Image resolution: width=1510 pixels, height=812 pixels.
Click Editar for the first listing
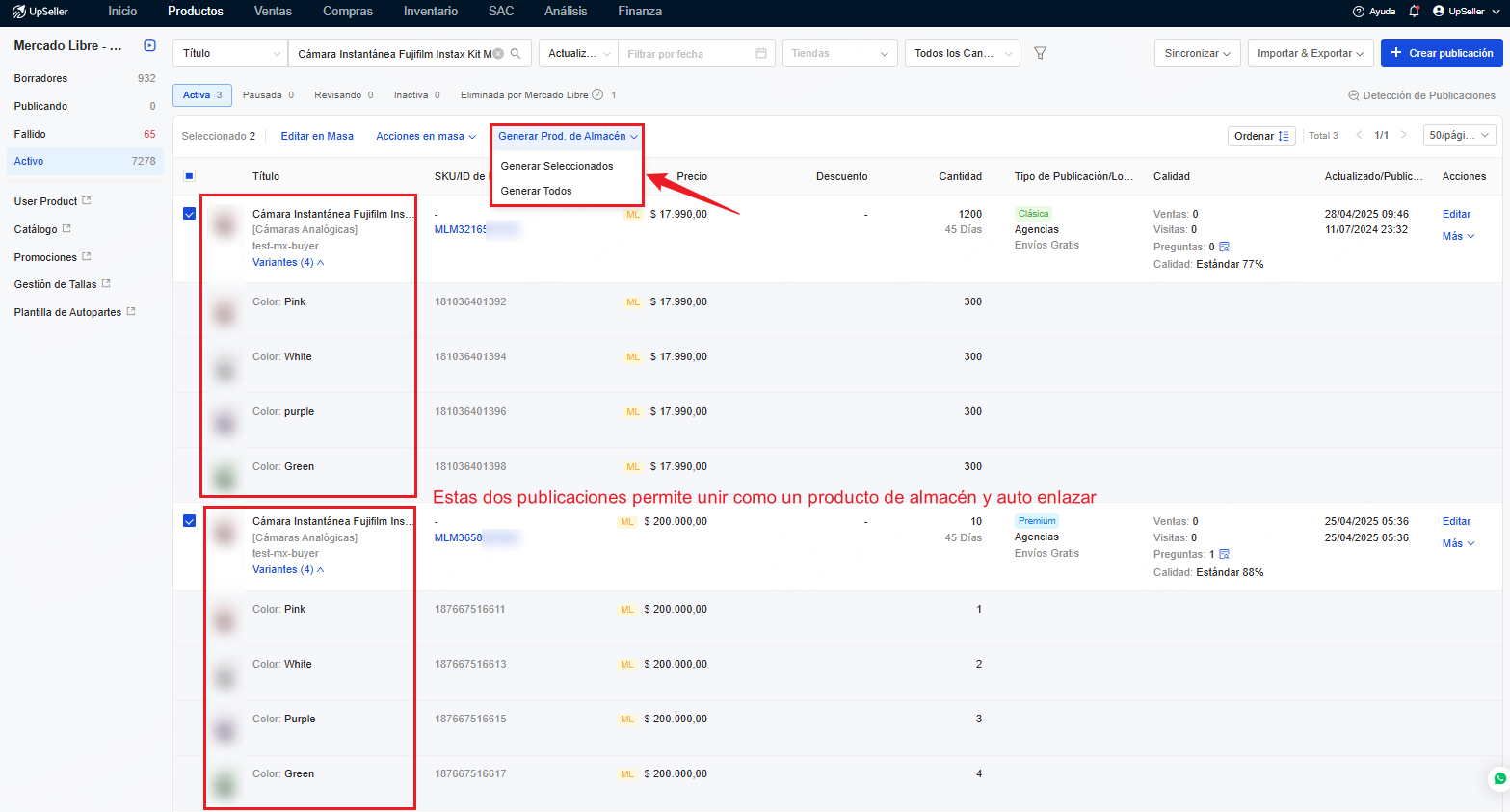click(x=1456, y=214)
